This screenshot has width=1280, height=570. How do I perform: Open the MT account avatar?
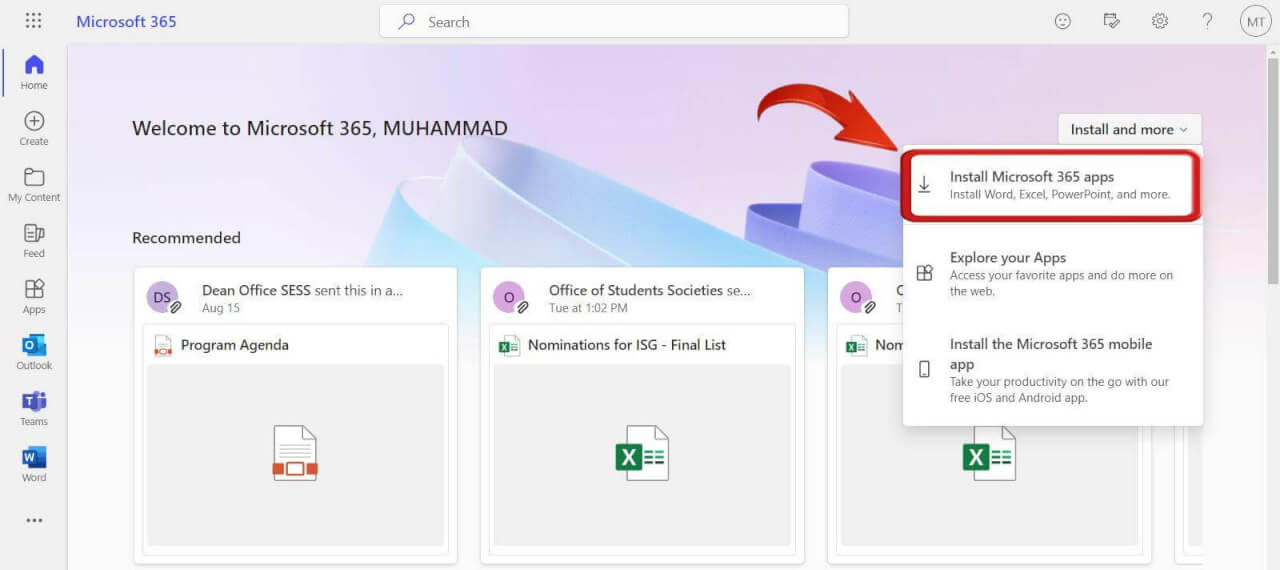coord(1255,21)
